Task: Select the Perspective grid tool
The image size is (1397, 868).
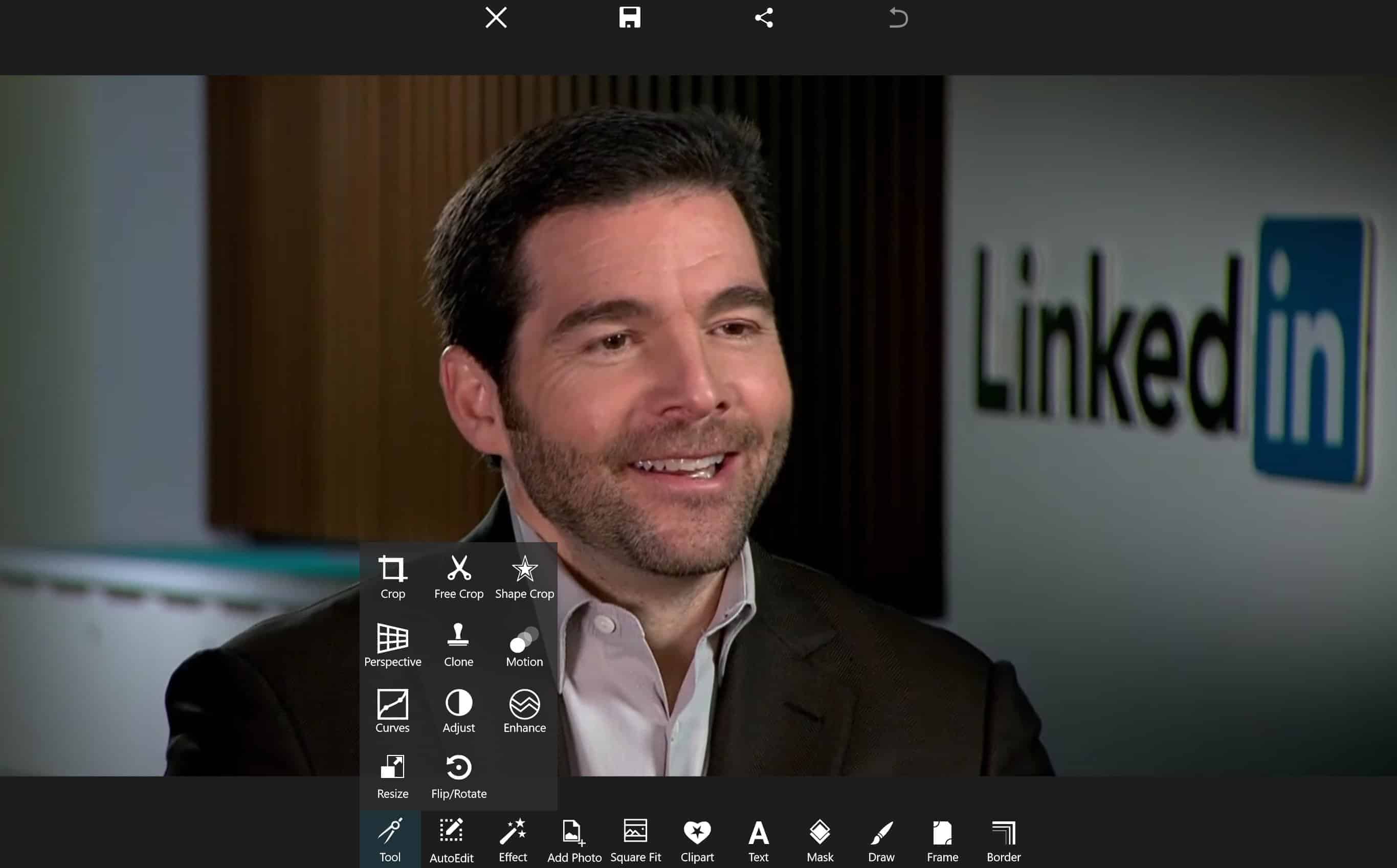Action: (392, 646)
